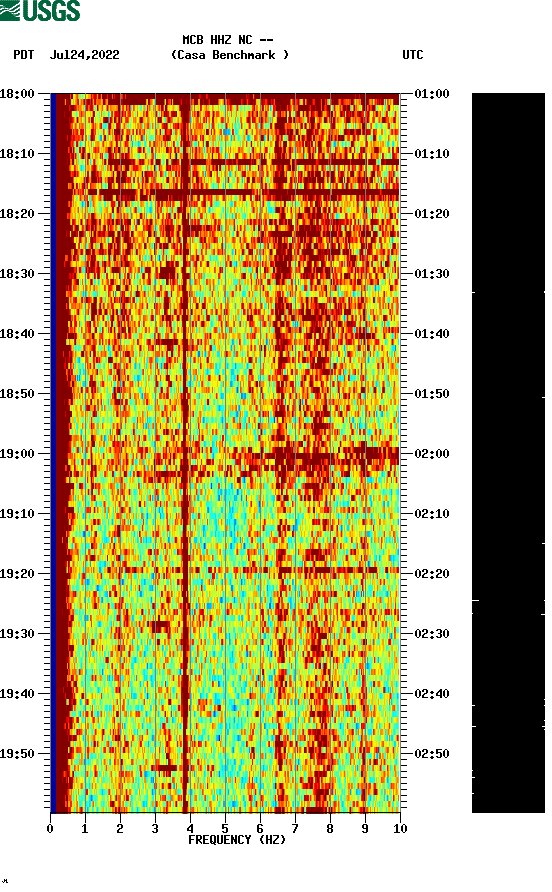Click the 19:30 PDT time label

pyautogui.click(x=17, y=634)
